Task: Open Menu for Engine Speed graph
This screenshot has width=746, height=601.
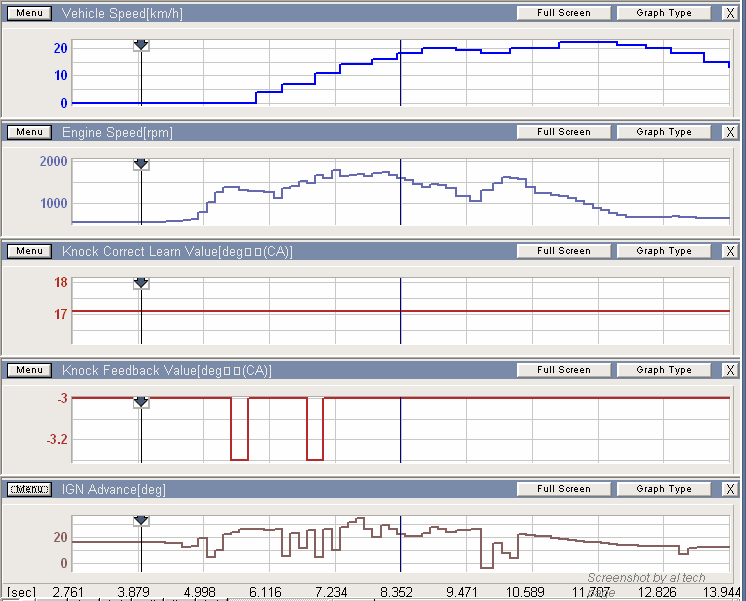Action: (x=29, y=132)
